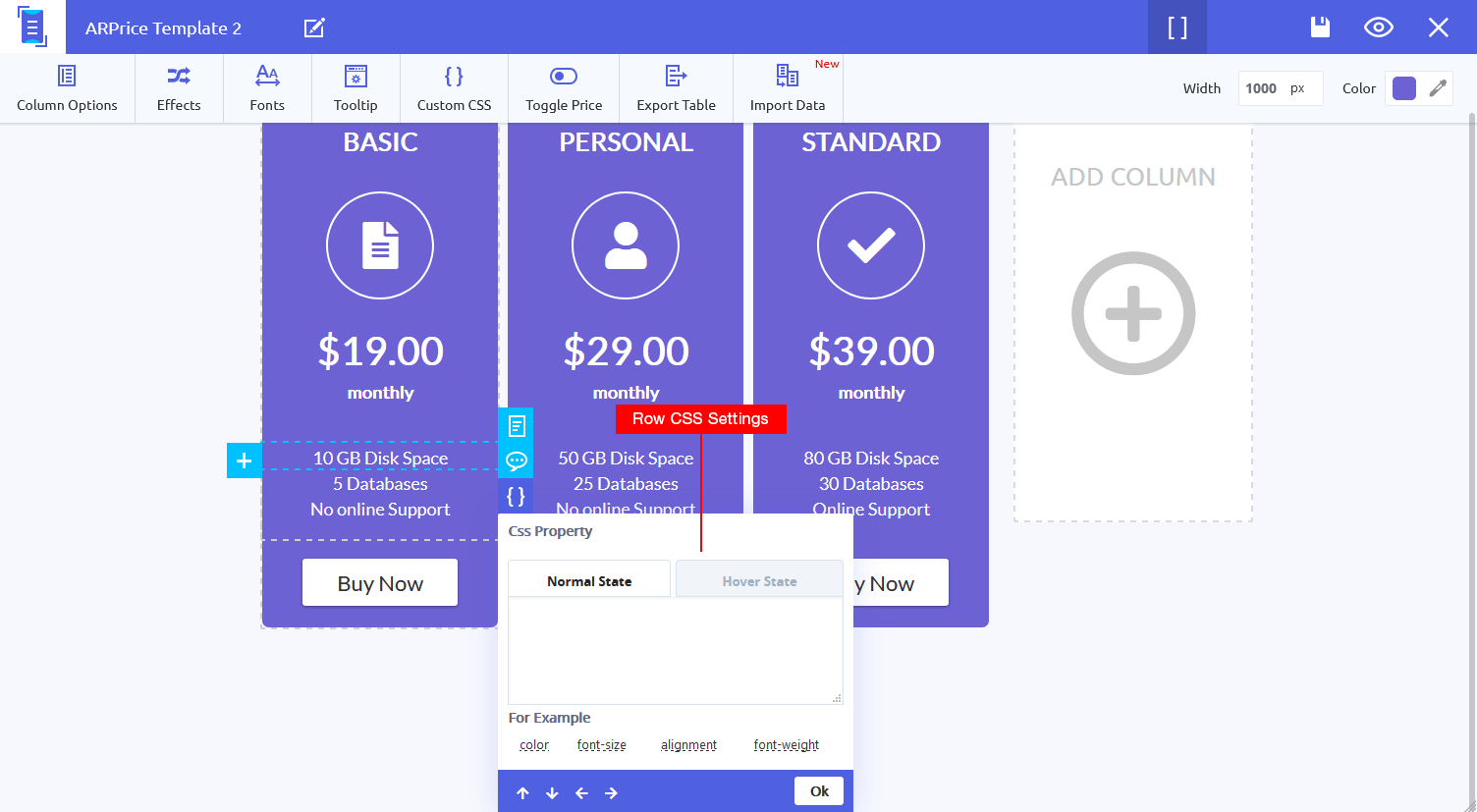Click the ARPrice logo icon
Screen dimensions: 1477x812
click(32, 27)
